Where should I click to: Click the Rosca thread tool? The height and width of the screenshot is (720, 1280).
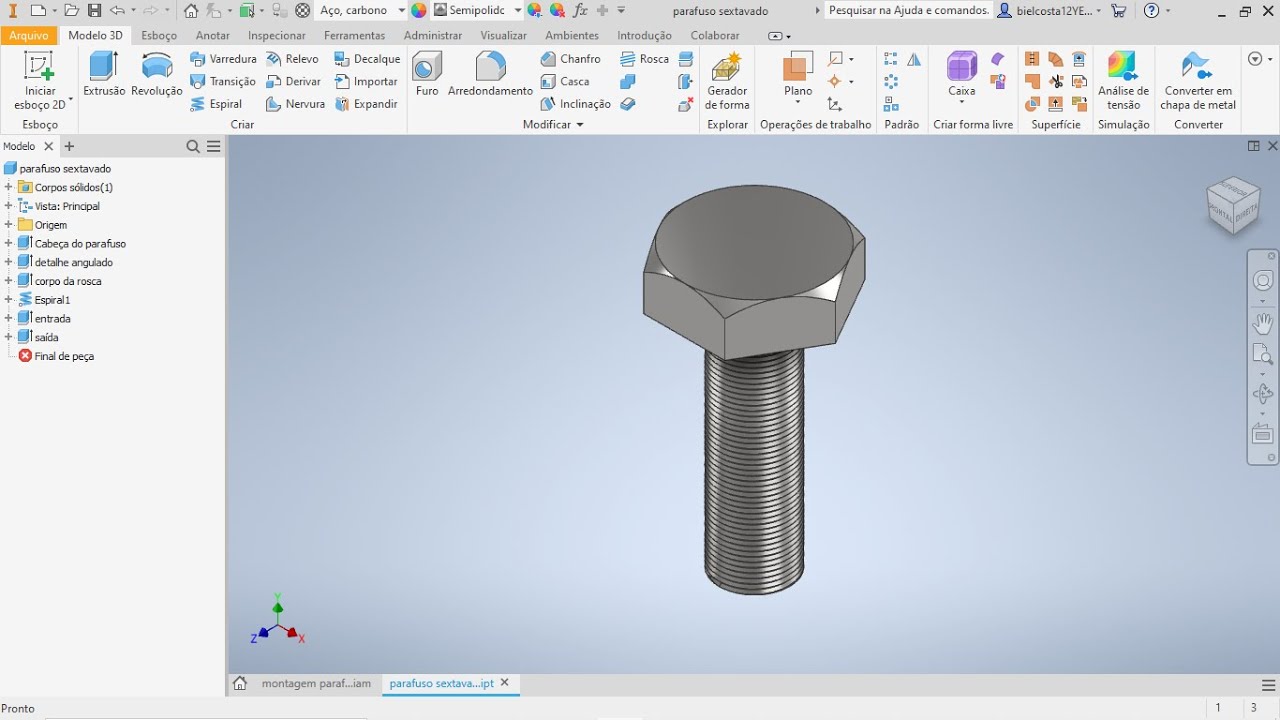(x=644, y=59)
